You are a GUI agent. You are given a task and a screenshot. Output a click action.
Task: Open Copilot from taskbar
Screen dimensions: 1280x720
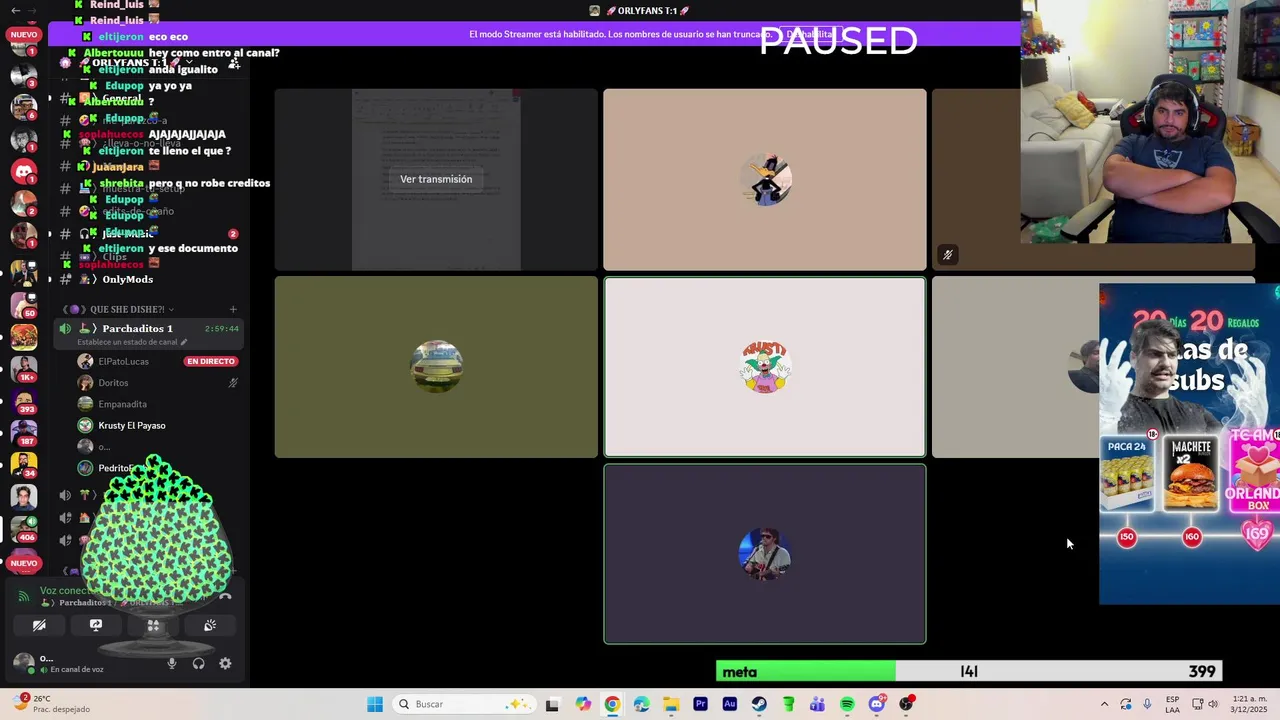pyautogui.click(x=583, y=704)
